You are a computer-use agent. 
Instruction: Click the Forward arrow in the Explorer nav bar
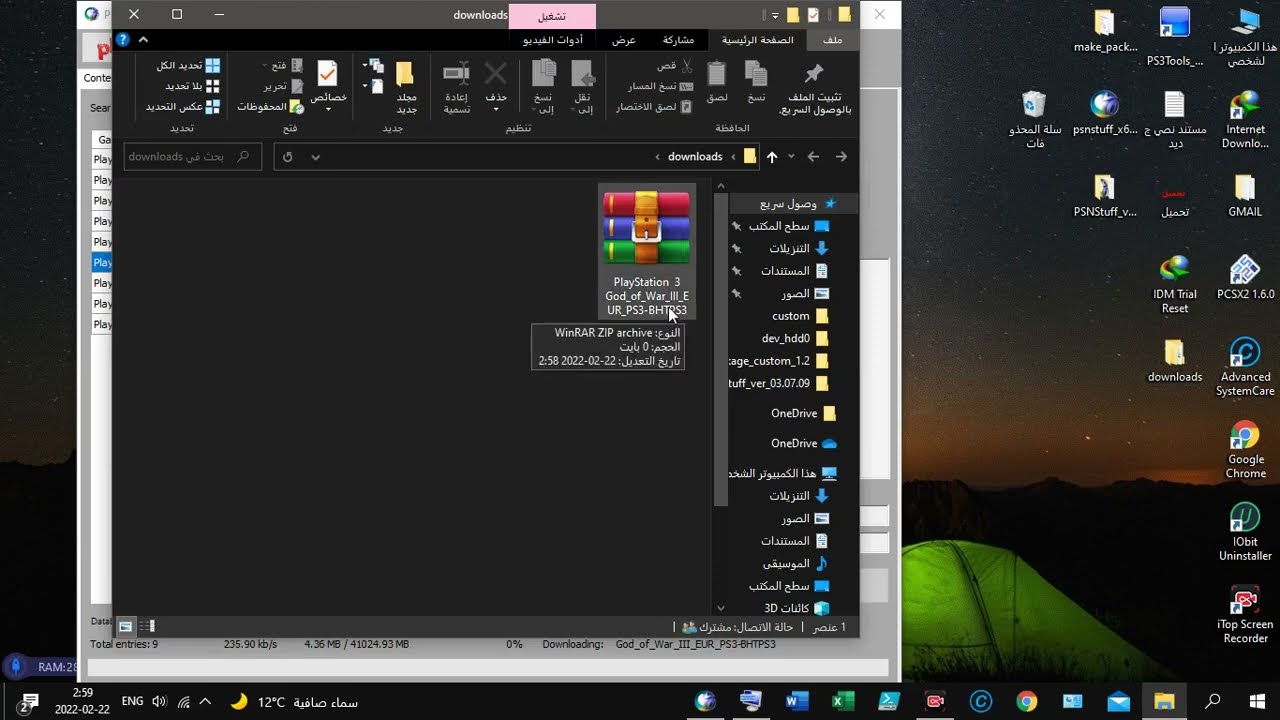tap(813, 156)
